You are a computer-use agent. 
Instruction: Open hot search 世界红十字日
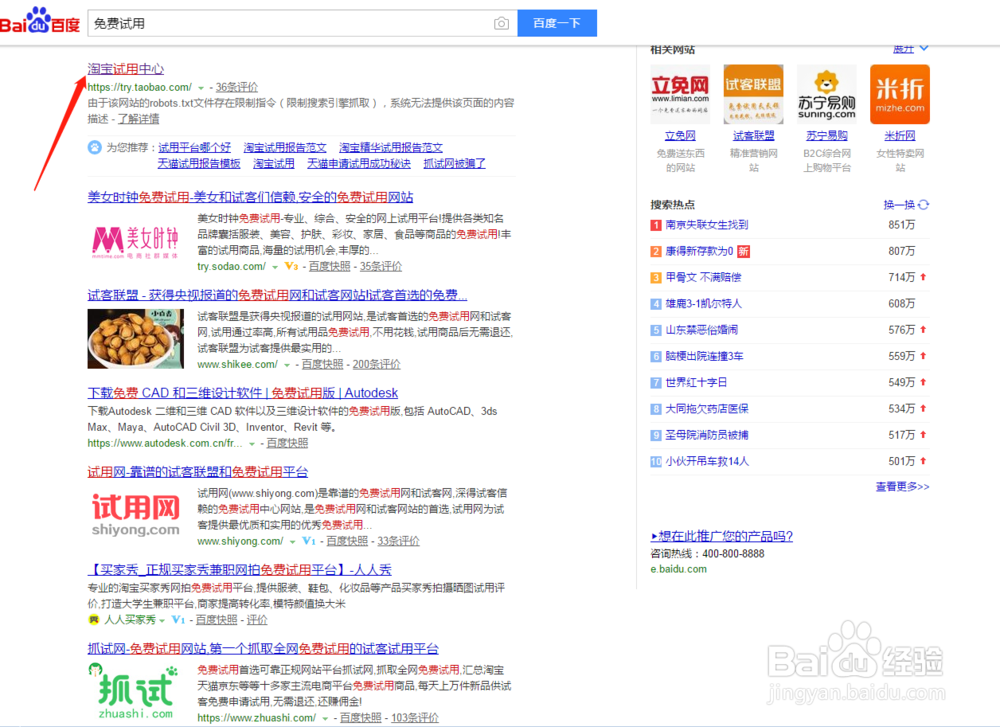696,383
